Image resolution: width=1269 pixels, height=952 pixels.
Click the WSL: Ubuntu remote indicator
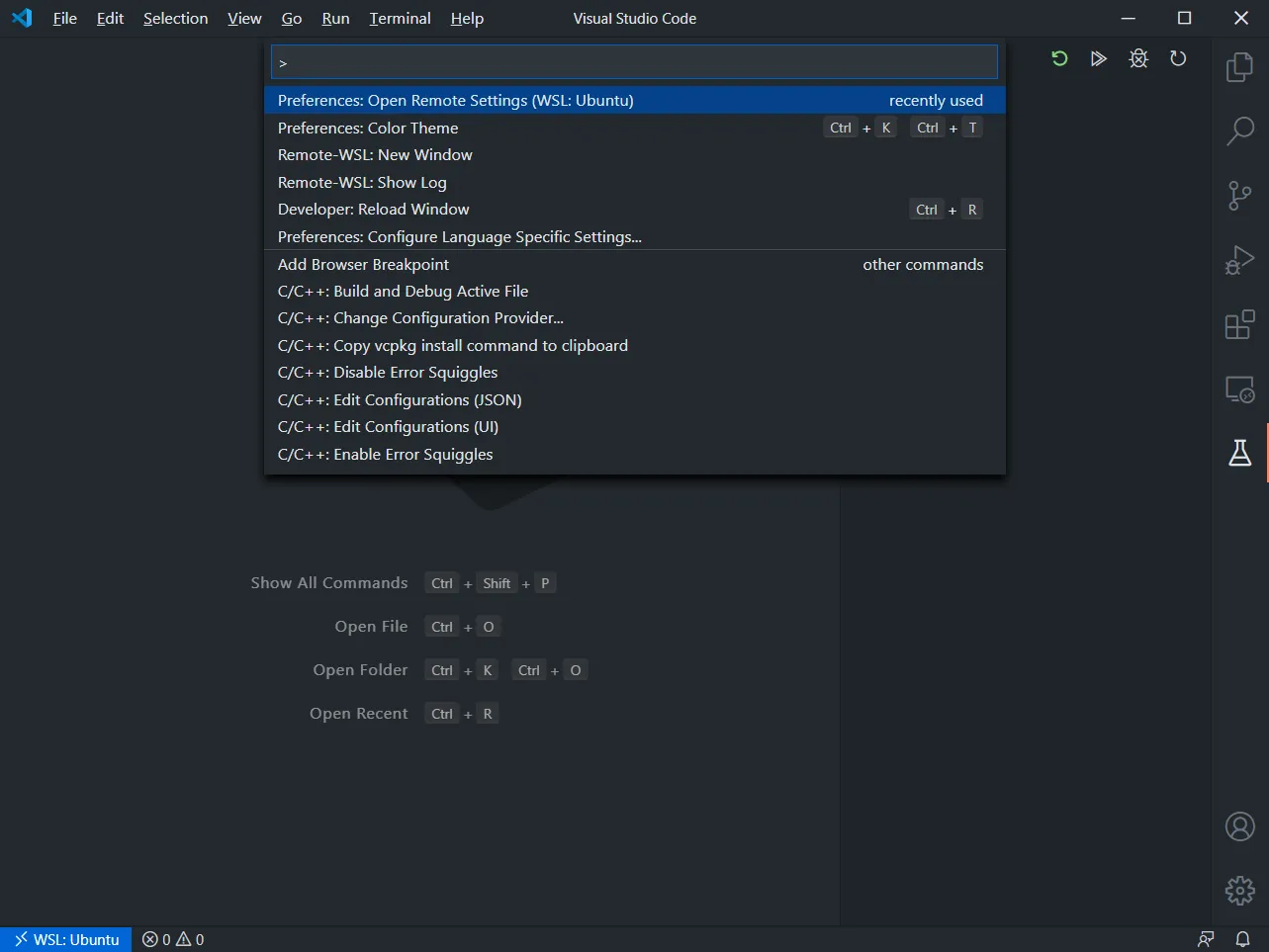tap(66, 939)
